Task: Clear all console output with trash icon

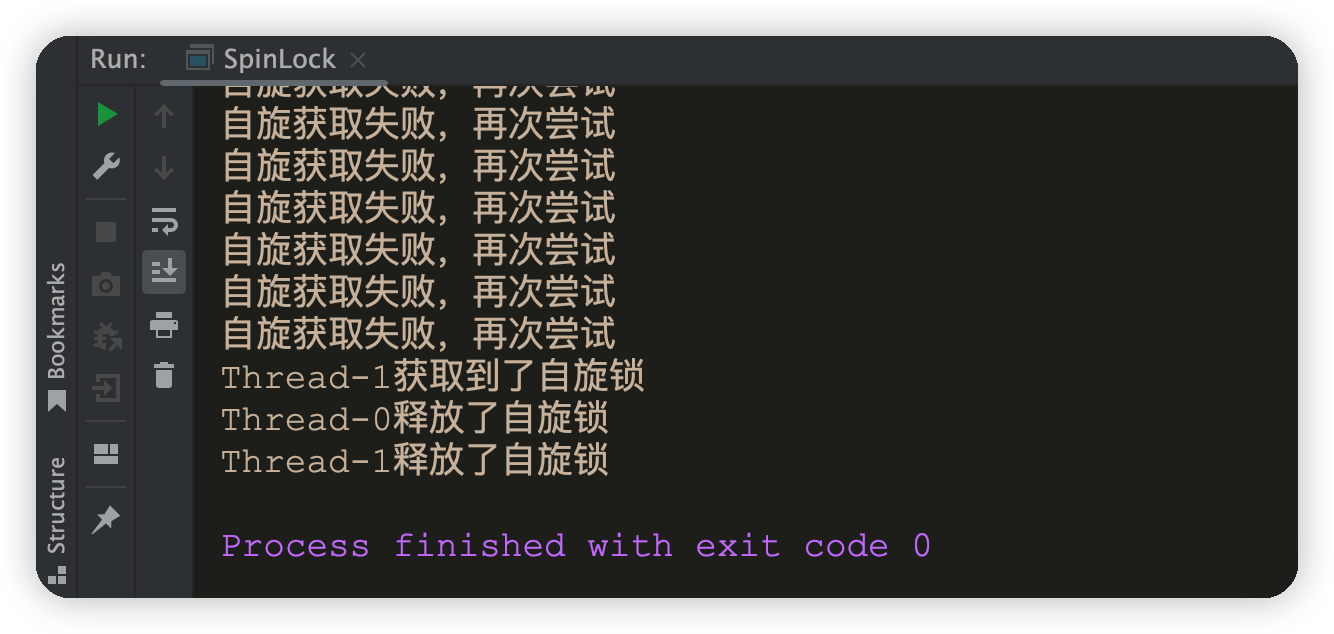Action: pos(164,375)
